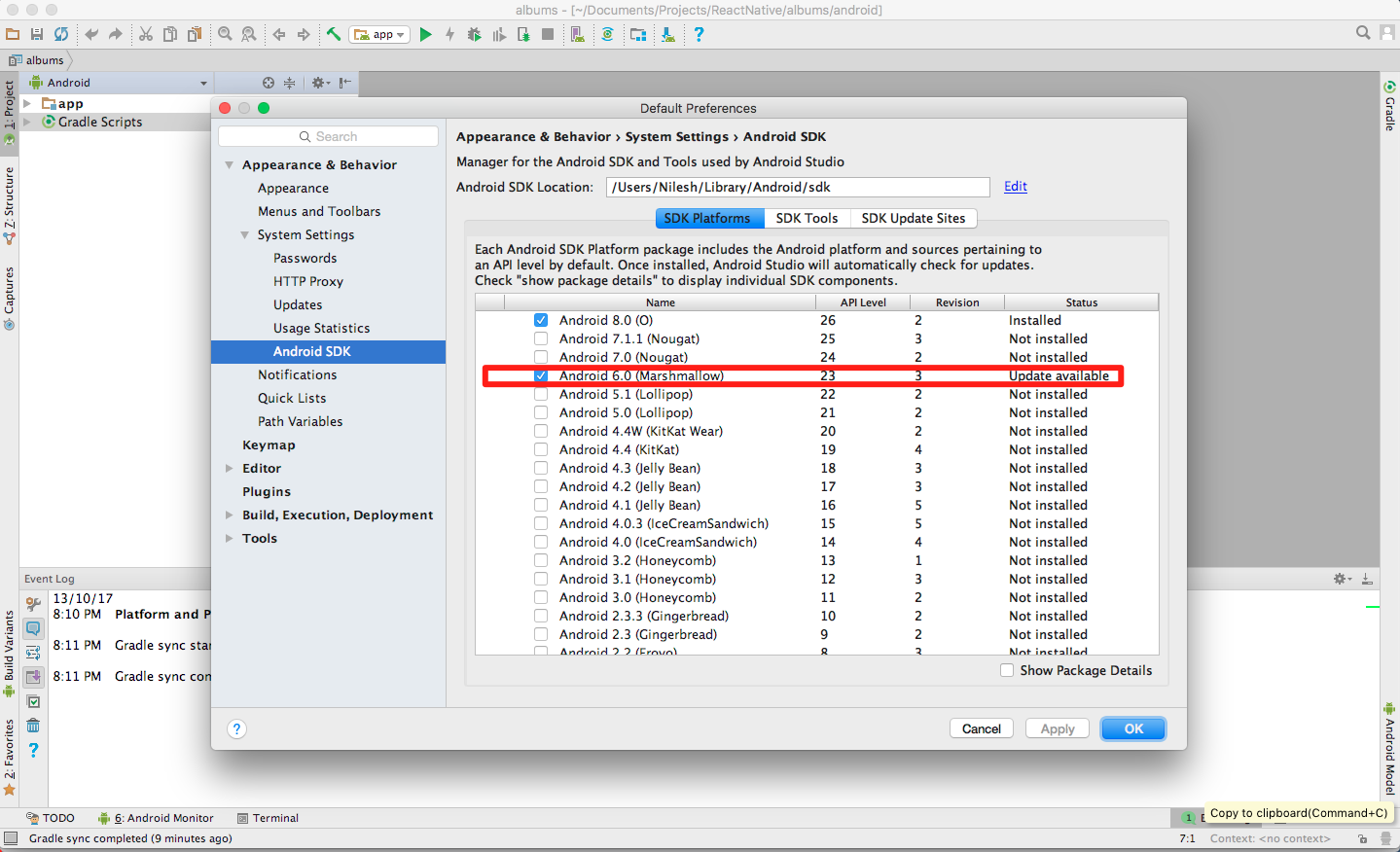The width and height of the screenshot is (1400, 852).
Task: Click the Make Project hammer icon
Action: tap(334, 34)
